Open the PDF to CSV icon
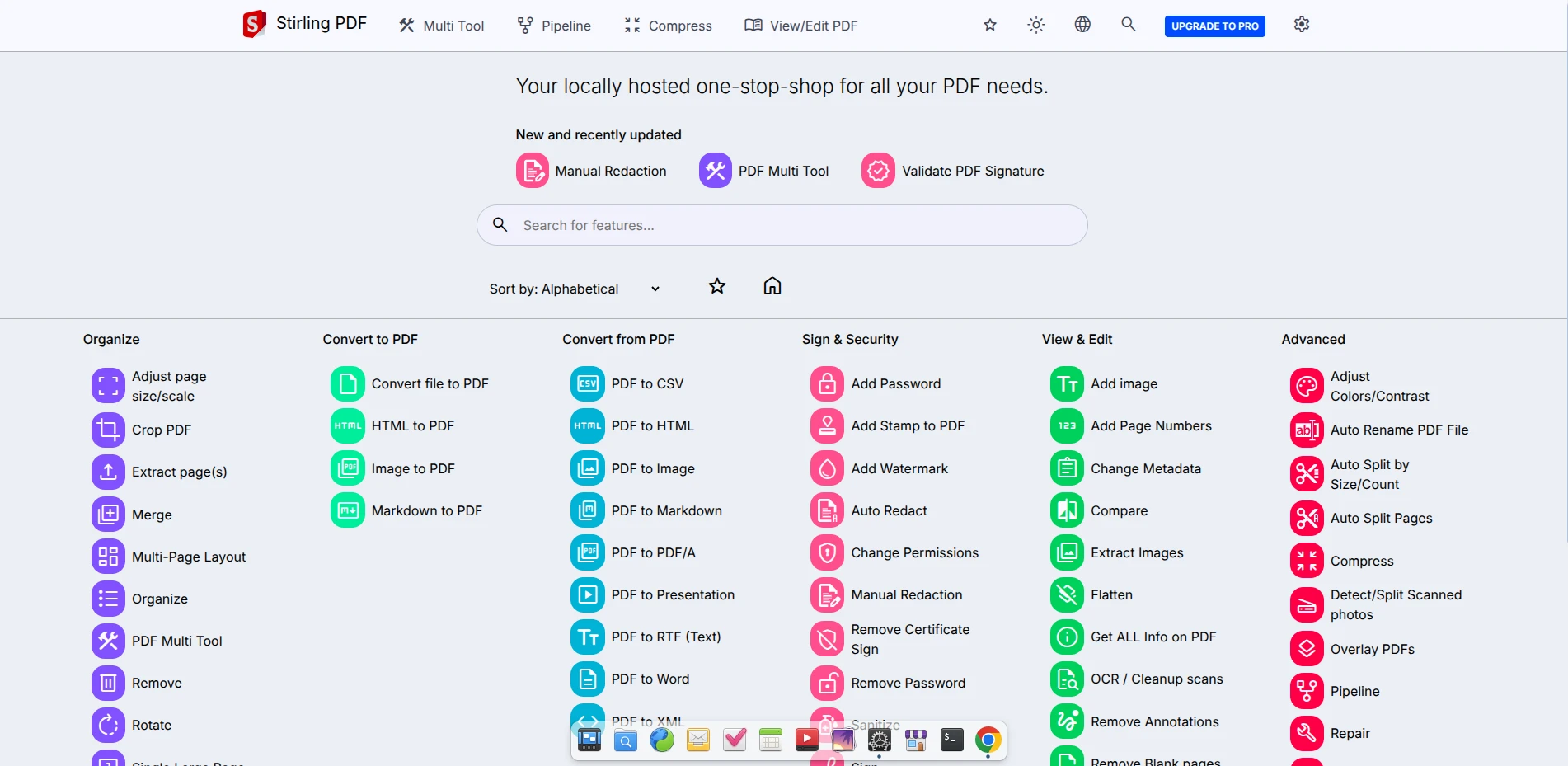Screen dimensions: 1568x766 click(x=588, y=383)
